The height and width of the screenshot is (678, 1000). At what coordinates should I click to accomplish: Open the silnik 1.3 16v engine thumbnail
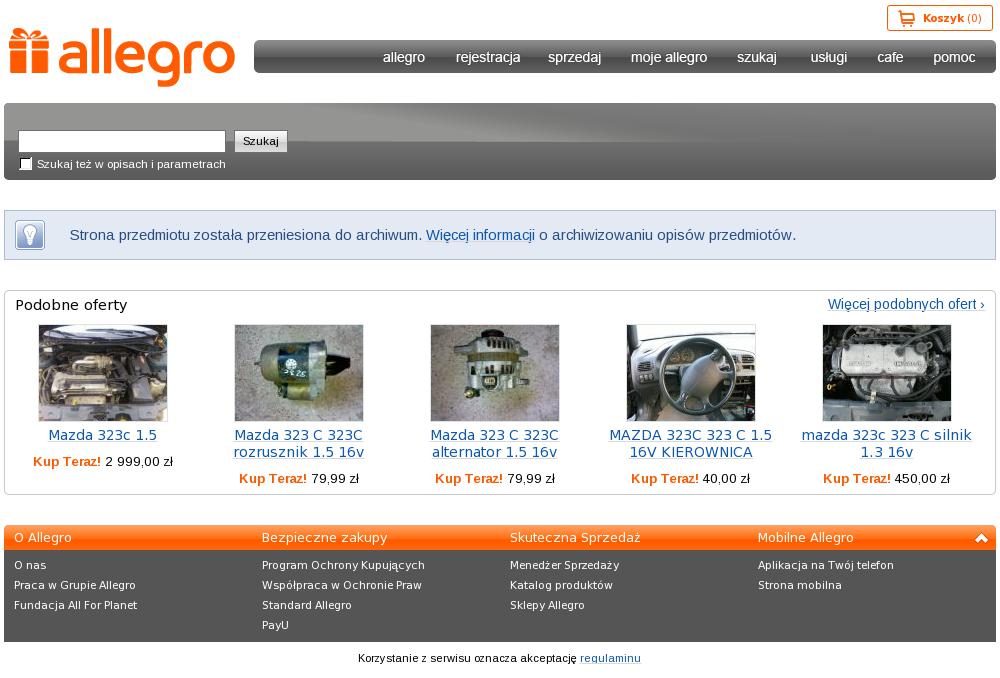[886, 372]
